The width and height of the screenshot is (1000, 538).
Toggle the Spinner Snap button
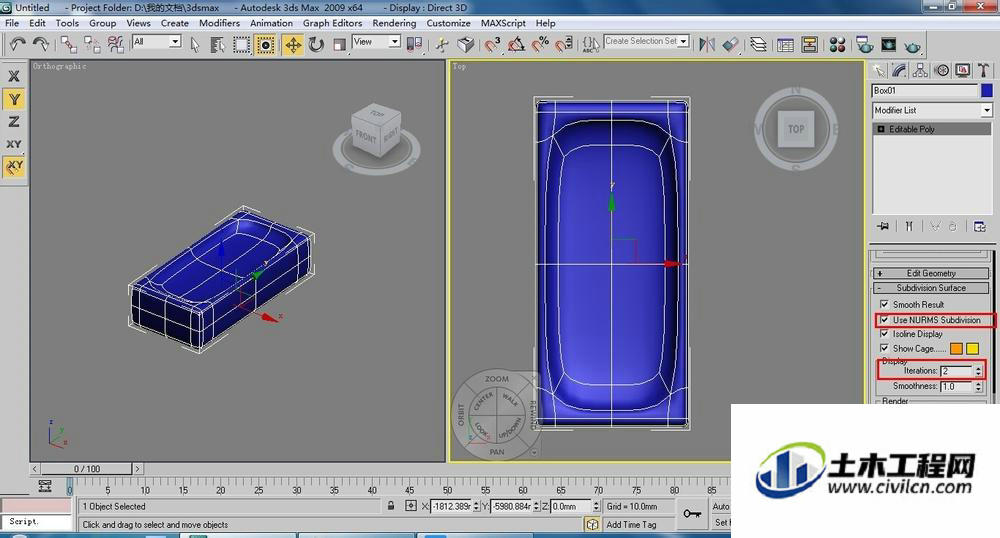(x=564, y=45)
